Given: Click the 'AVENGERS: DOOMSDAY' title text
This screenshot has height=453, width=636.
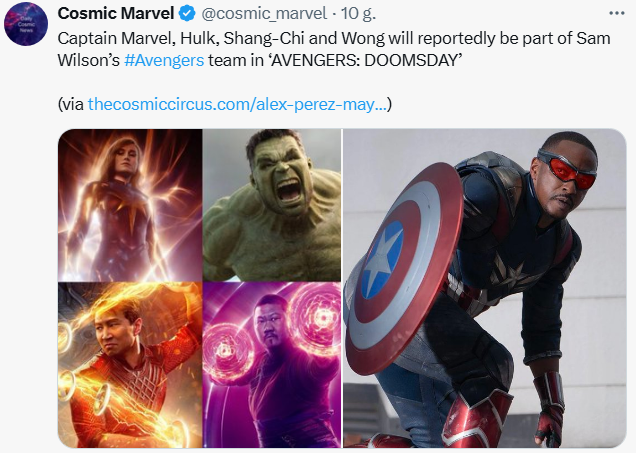Looking at the screenshot, I should (x=365, y=60).
